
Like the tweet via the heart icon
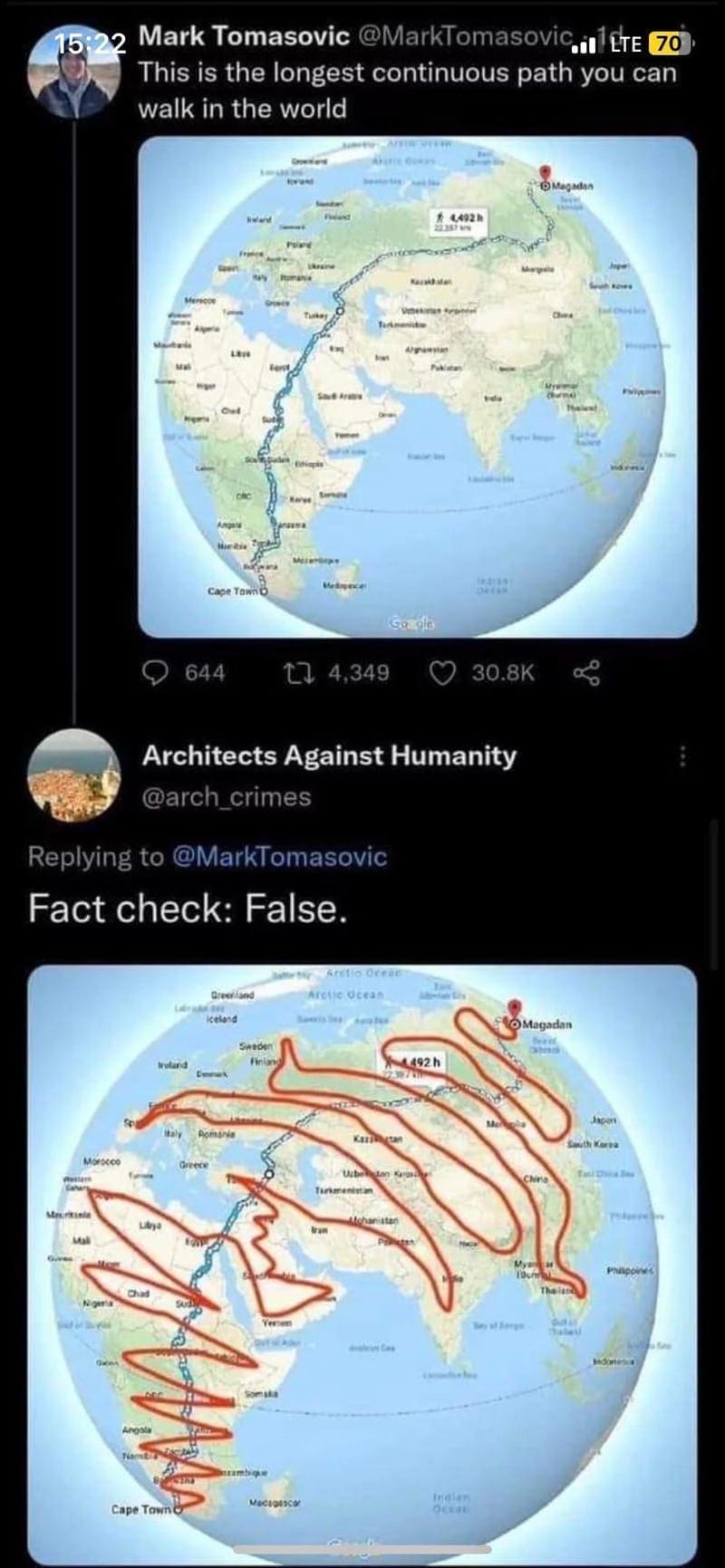(x=440, y=673)
